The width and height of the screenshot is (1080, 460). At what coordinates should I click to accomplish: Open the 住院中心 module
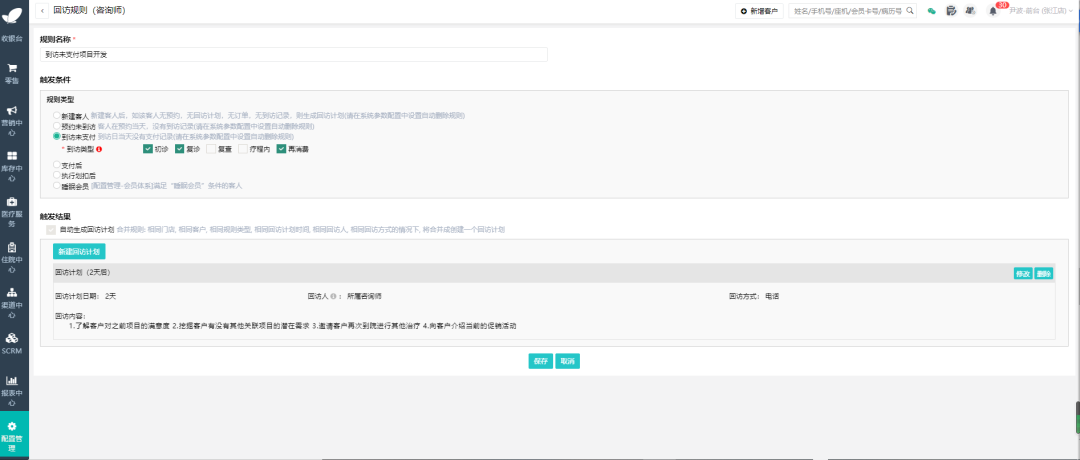point(14,258)
